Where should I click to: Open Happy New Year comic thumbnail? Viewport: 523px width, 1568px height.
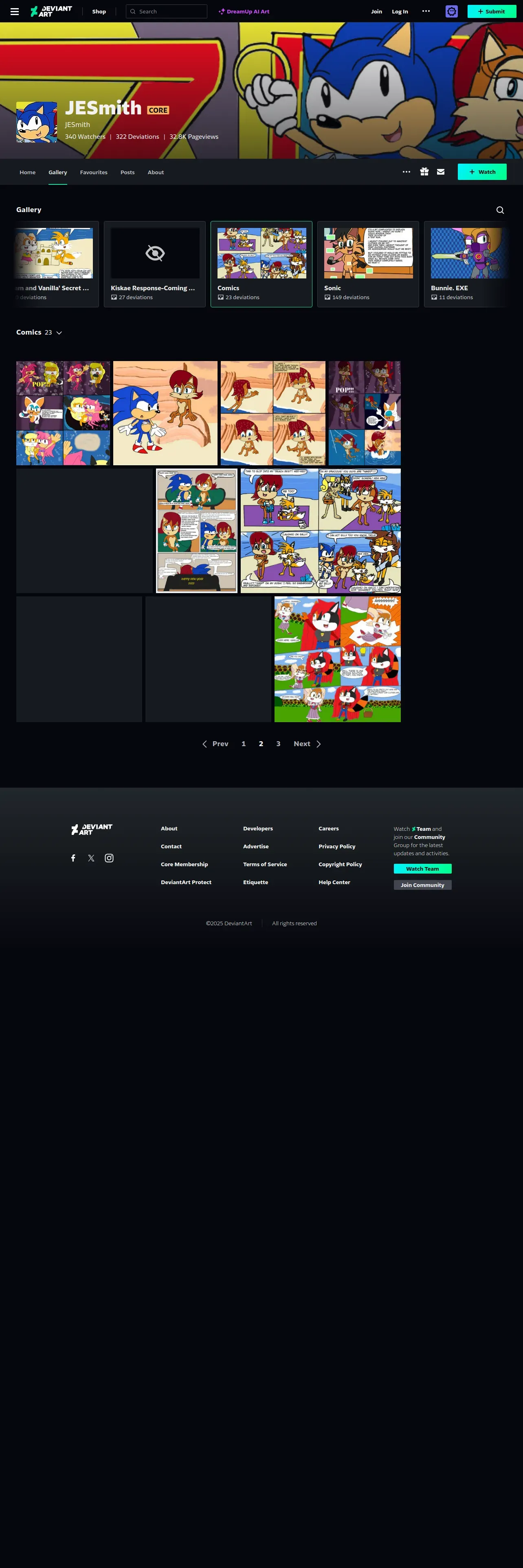point(197,531)
